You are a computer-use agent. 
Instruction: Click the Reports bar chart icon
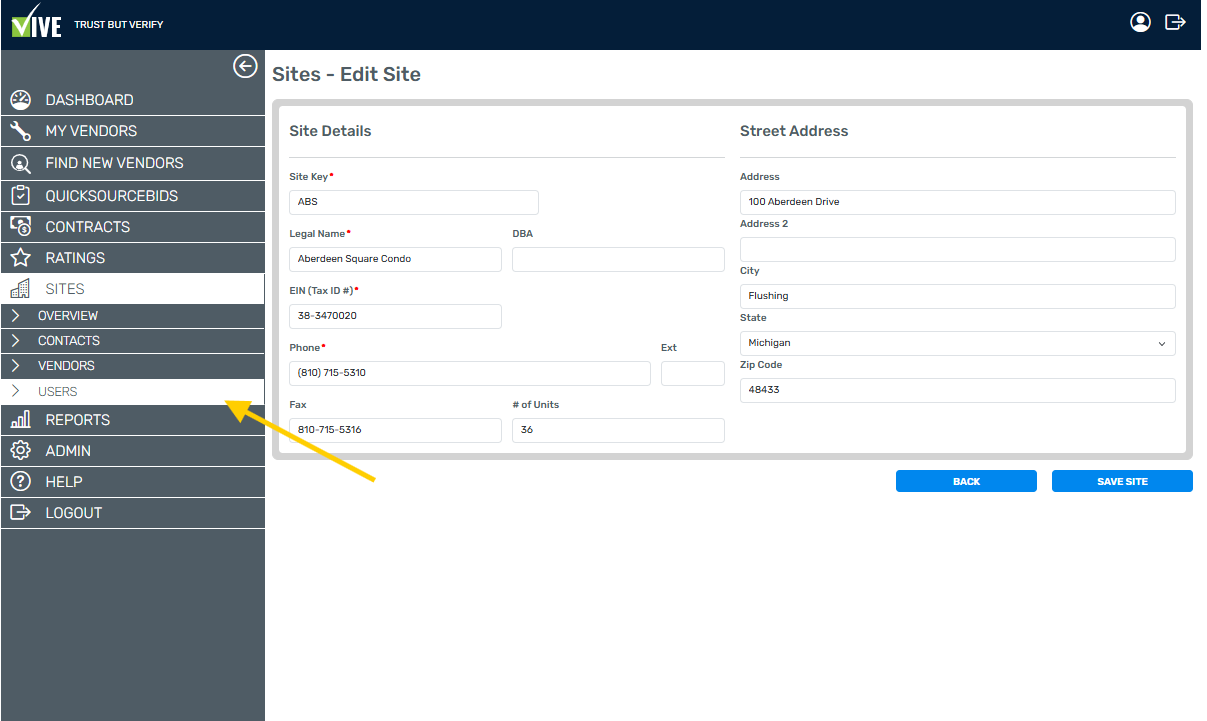tap(21, 420)
